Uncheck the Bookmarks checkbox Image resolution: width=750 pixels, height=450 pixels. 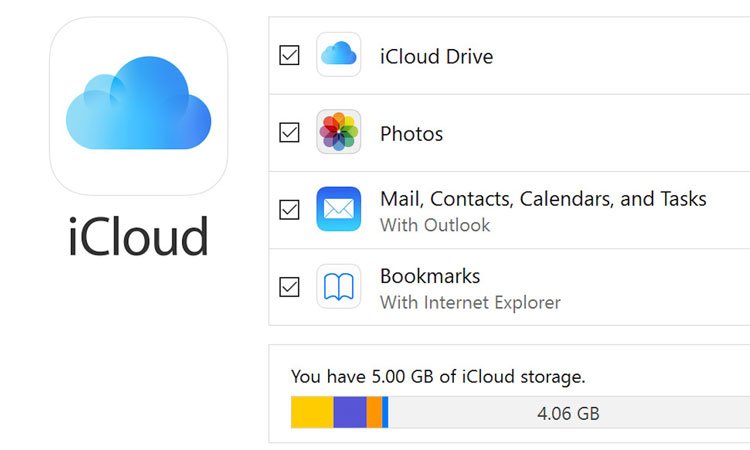[x=289, y=287]
